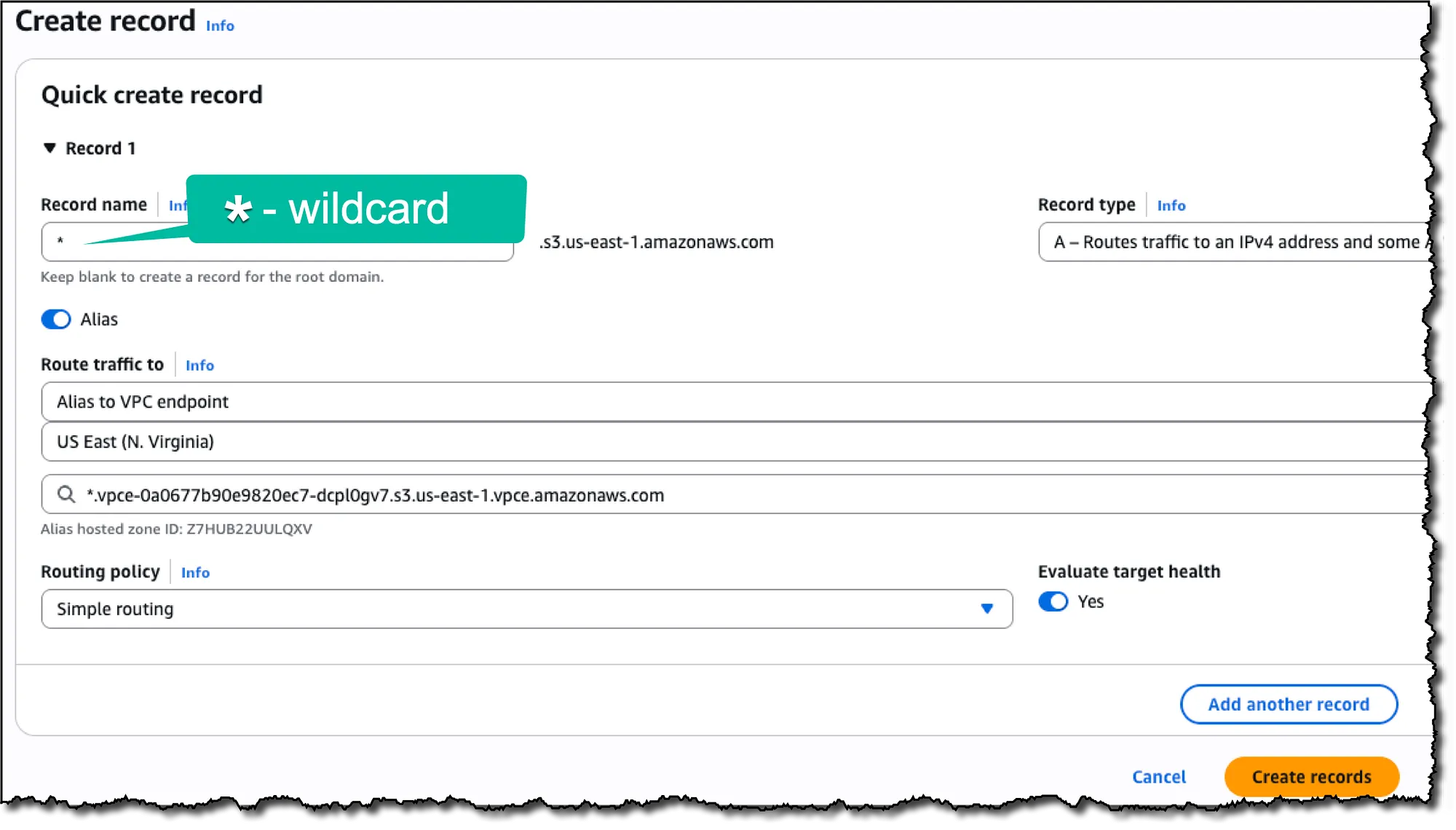Open Info link beside Route traffic to
Viewport: 1456px width, 830px height.
point(199,365)
